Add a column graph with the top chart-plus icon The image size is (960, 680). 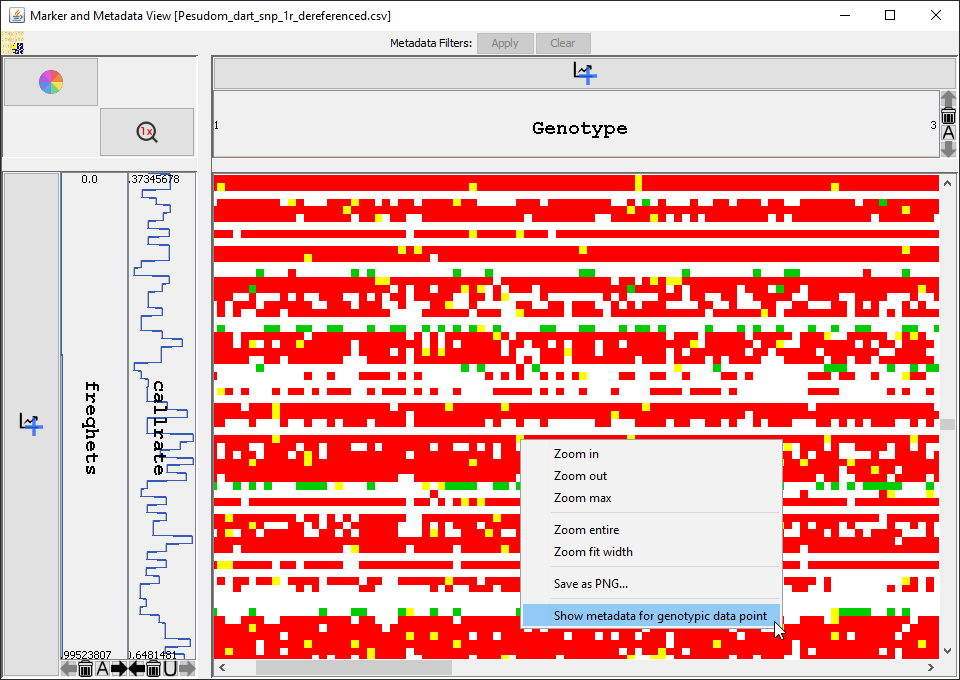coord(584,73)
